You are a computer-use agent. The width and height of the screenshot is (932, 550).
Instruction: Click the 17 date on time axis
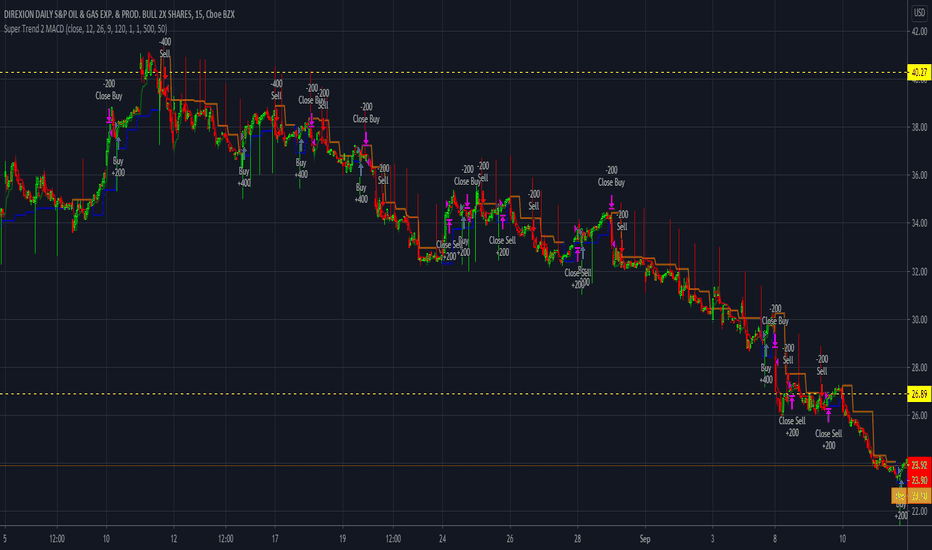[275, 539]
